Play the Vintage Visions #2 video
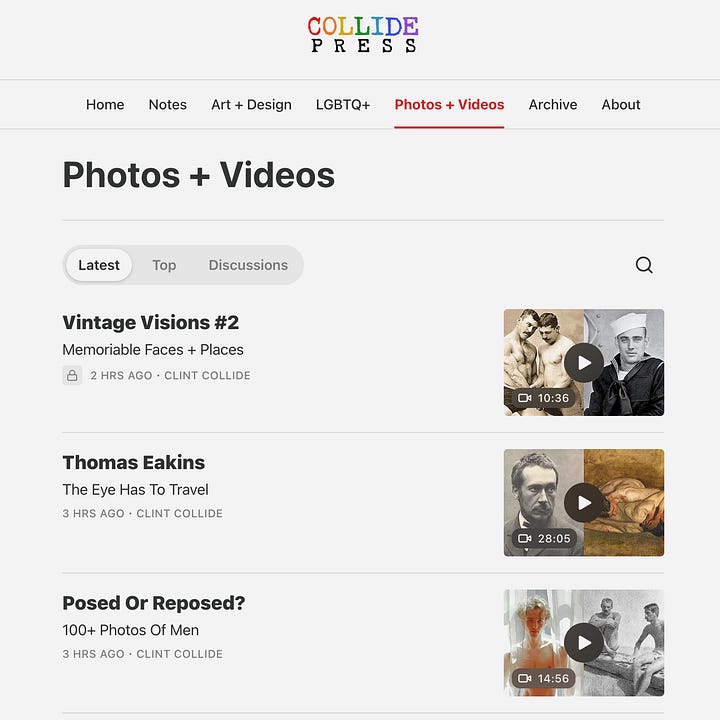The image size is (720, 720). [x=584, y=363]
